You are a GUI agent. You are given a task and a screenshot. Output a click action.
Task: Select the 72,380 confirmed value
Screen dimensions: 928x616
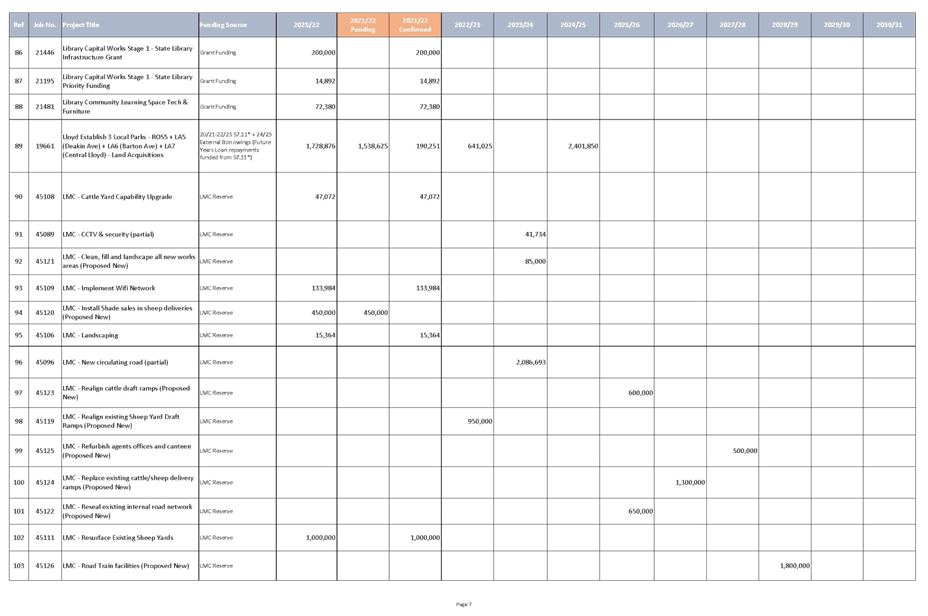pos(429,107)
